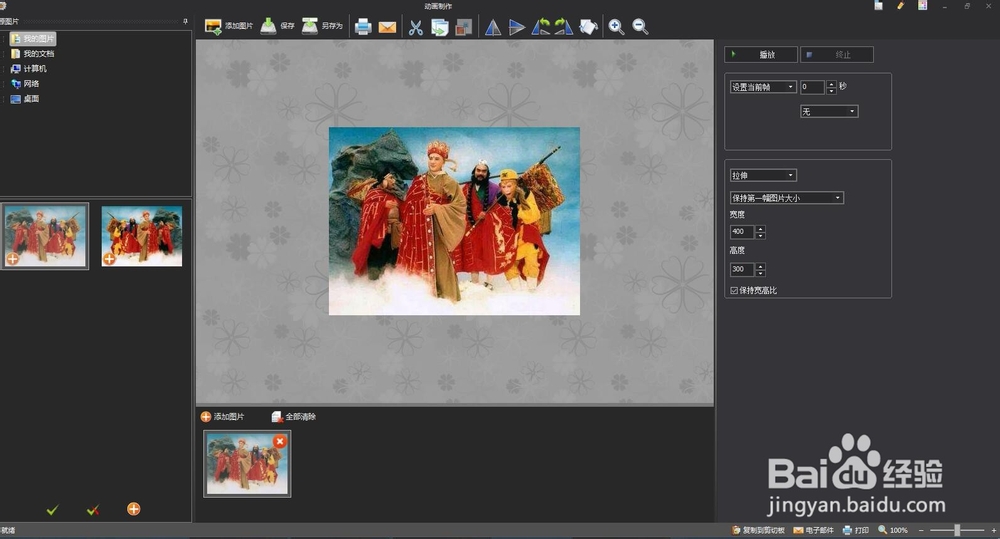
Task: Increase height with up stepper arrow
Action: click(x=760, y=266)
